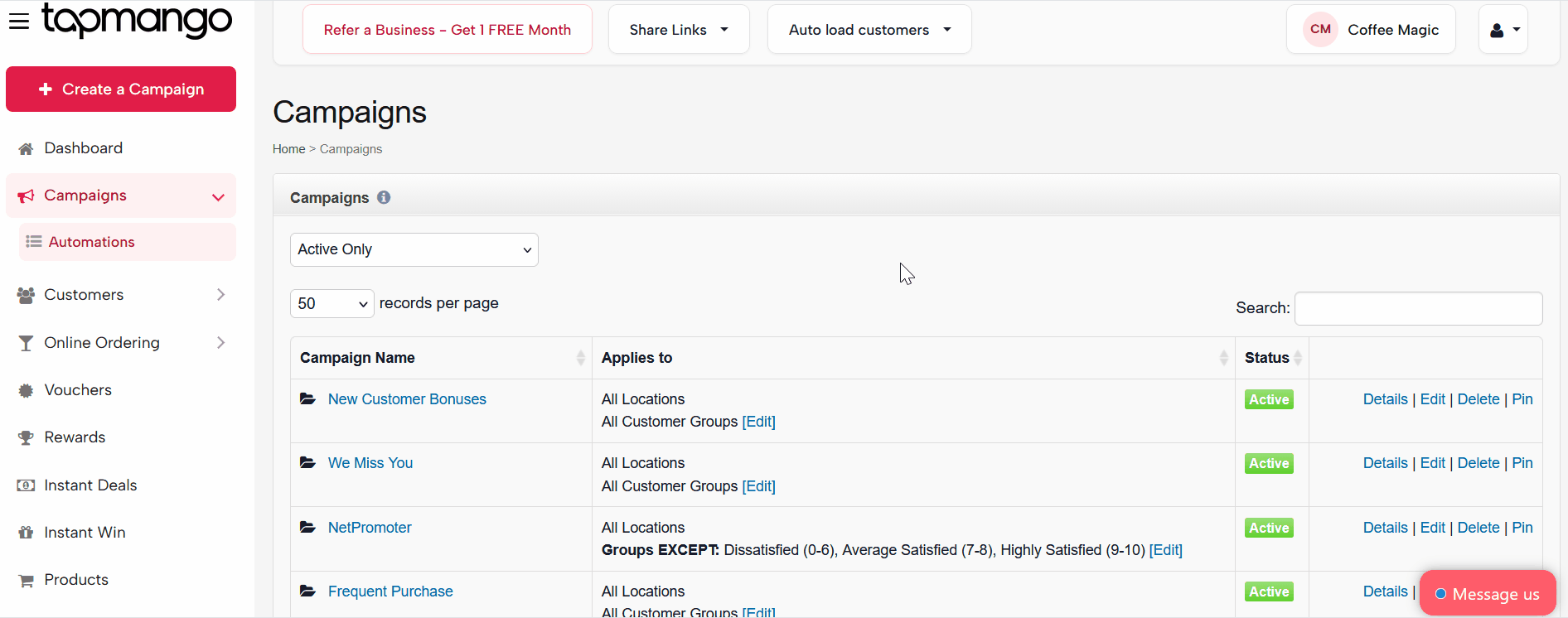Open the Active Only filter dropdown
Screen dimensions: 1568x618
pyautogui.click(x=414, y=249)
